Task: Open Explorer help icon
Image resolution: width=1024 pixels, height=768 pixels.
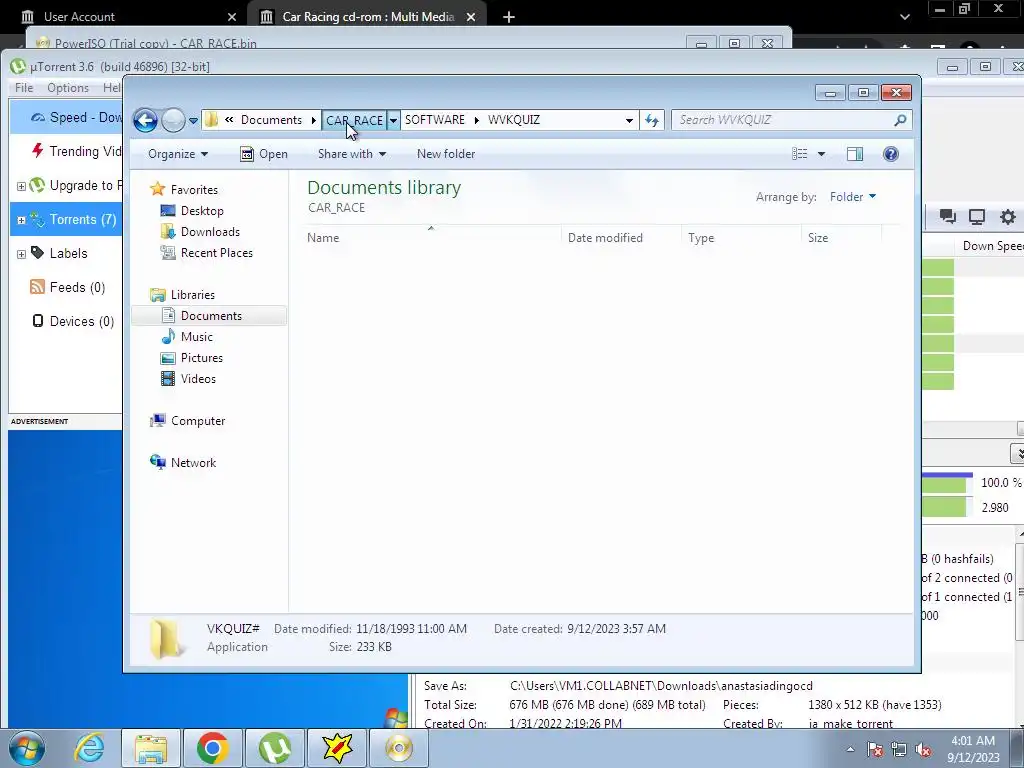Action: 891,154
